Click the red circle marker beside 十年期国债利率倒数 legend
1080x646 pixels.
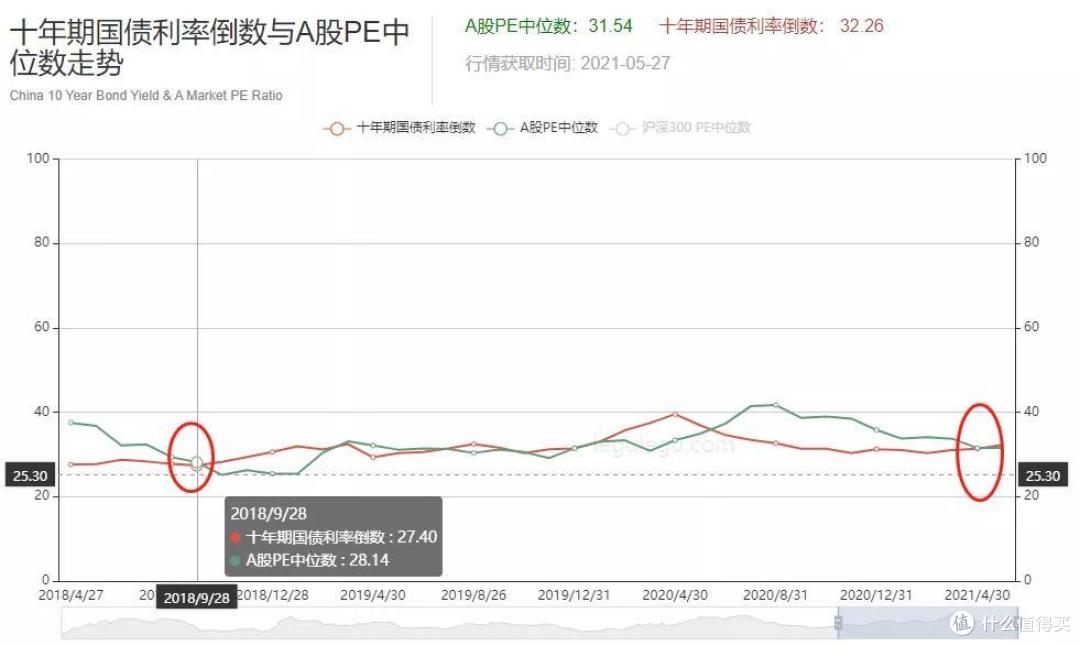(335, 128)
